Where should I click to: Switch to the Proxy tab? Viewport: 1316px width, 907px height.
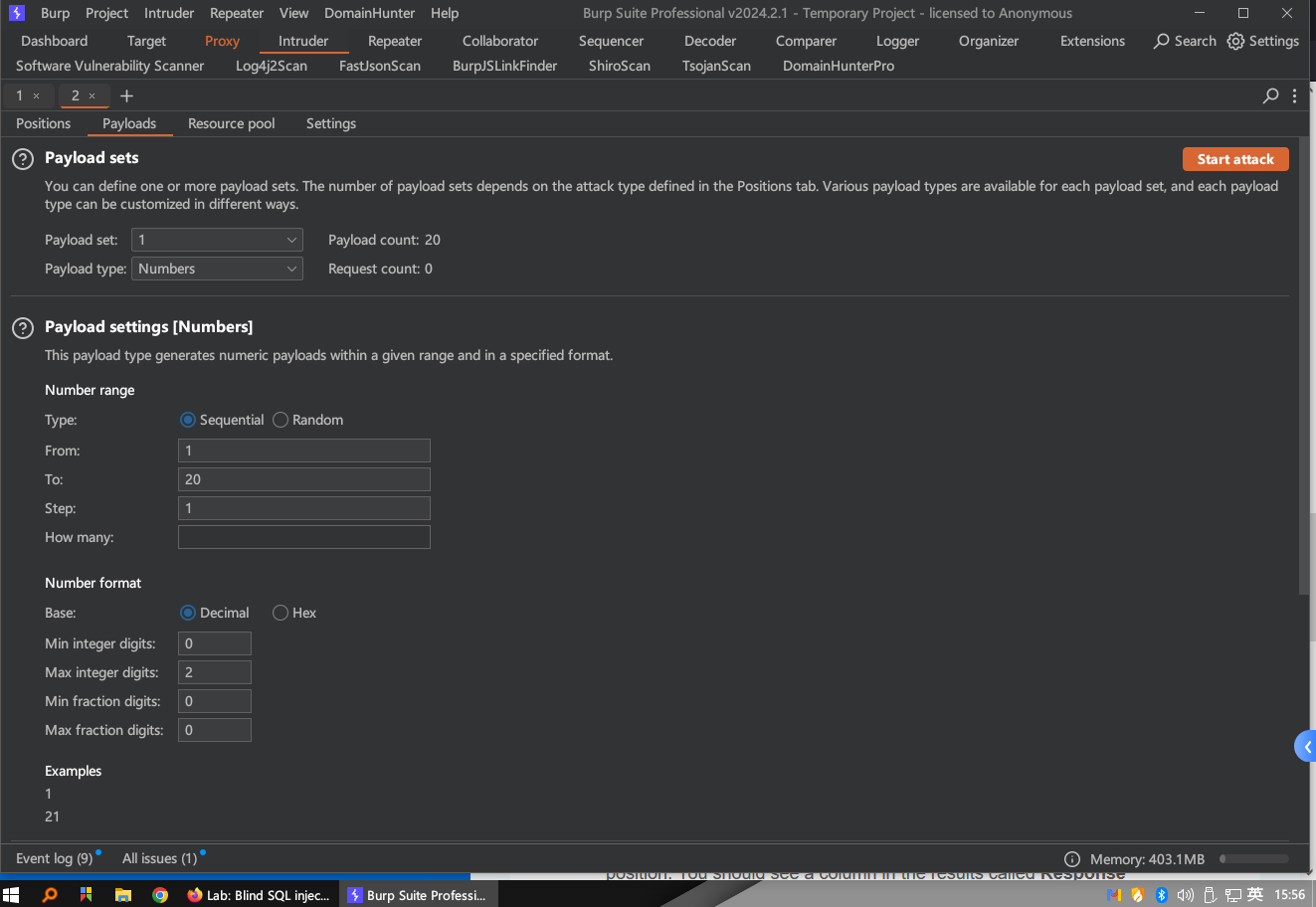[x=222, y=41]
